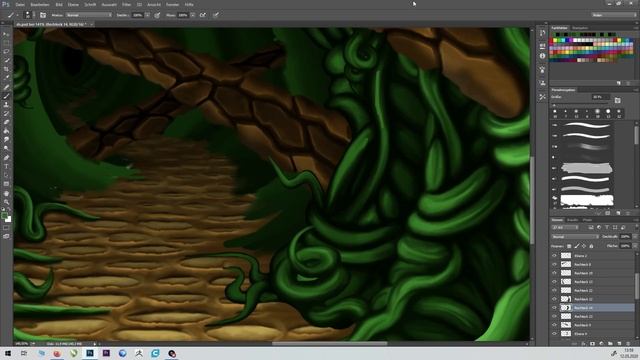Select the Pen tool

[x=6, y=158]
